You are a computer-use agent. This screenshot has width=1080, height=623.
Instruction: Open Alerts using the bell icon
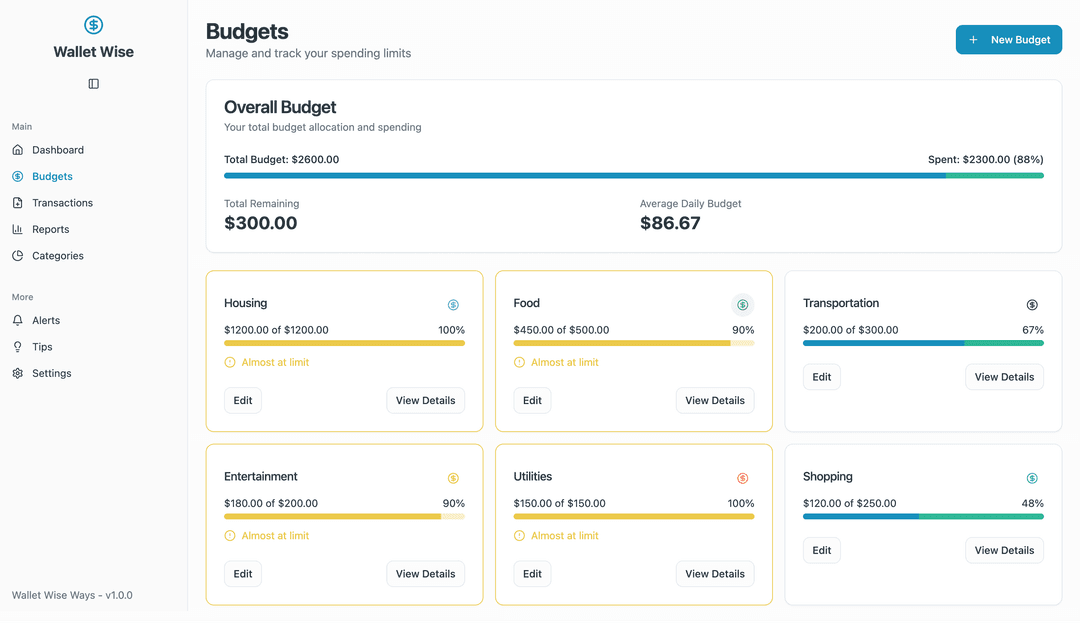tap(18, 319)
